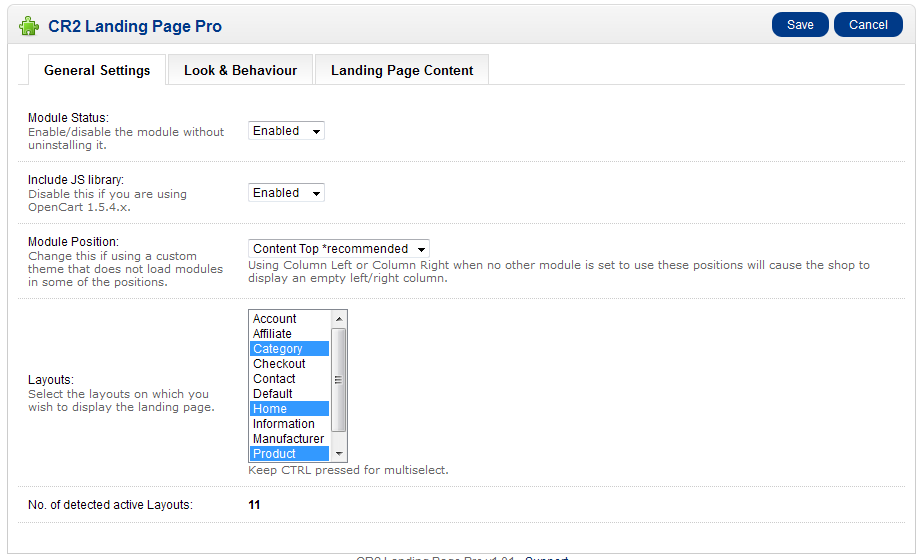
Task: Expand the Module Position dropdown
Action: [x=339, y=249]
